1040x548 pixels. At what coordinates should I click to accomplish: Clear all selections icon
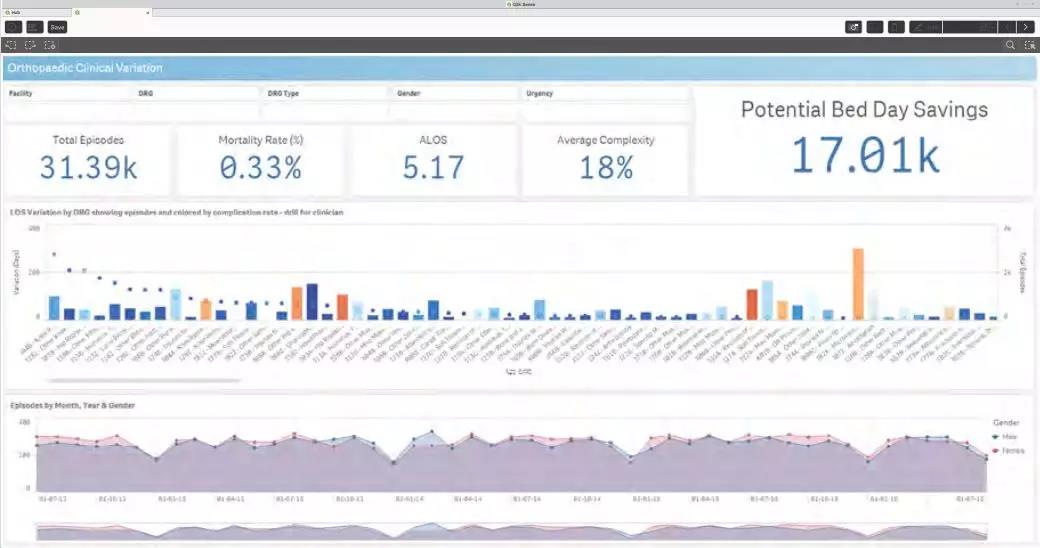point(50,45)
